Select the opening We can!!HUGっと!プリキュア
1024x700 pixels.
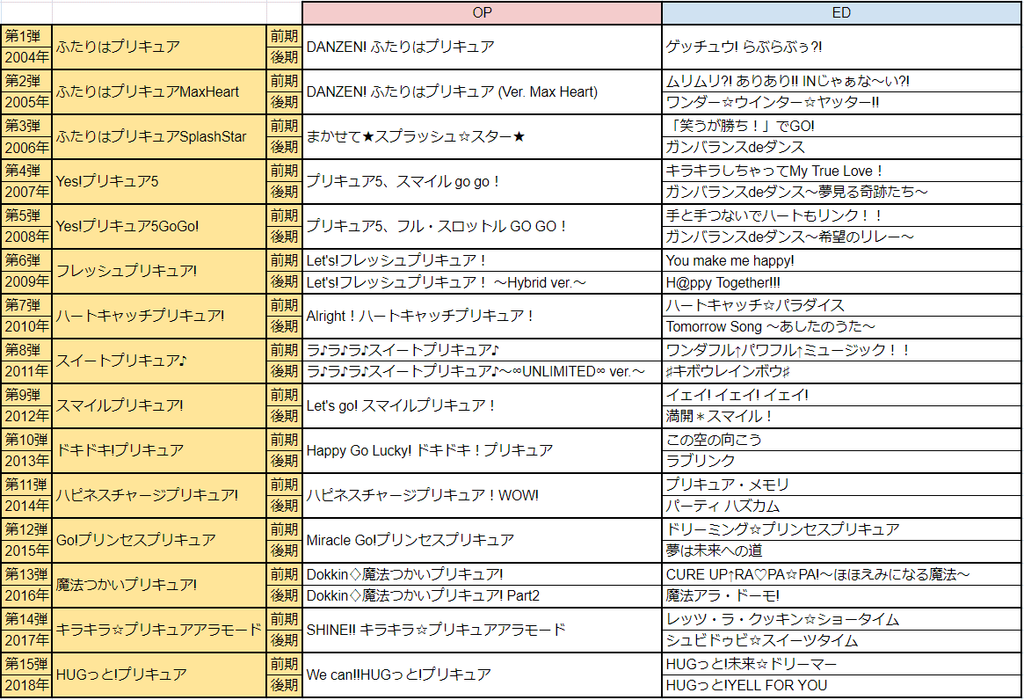(482, 675)
